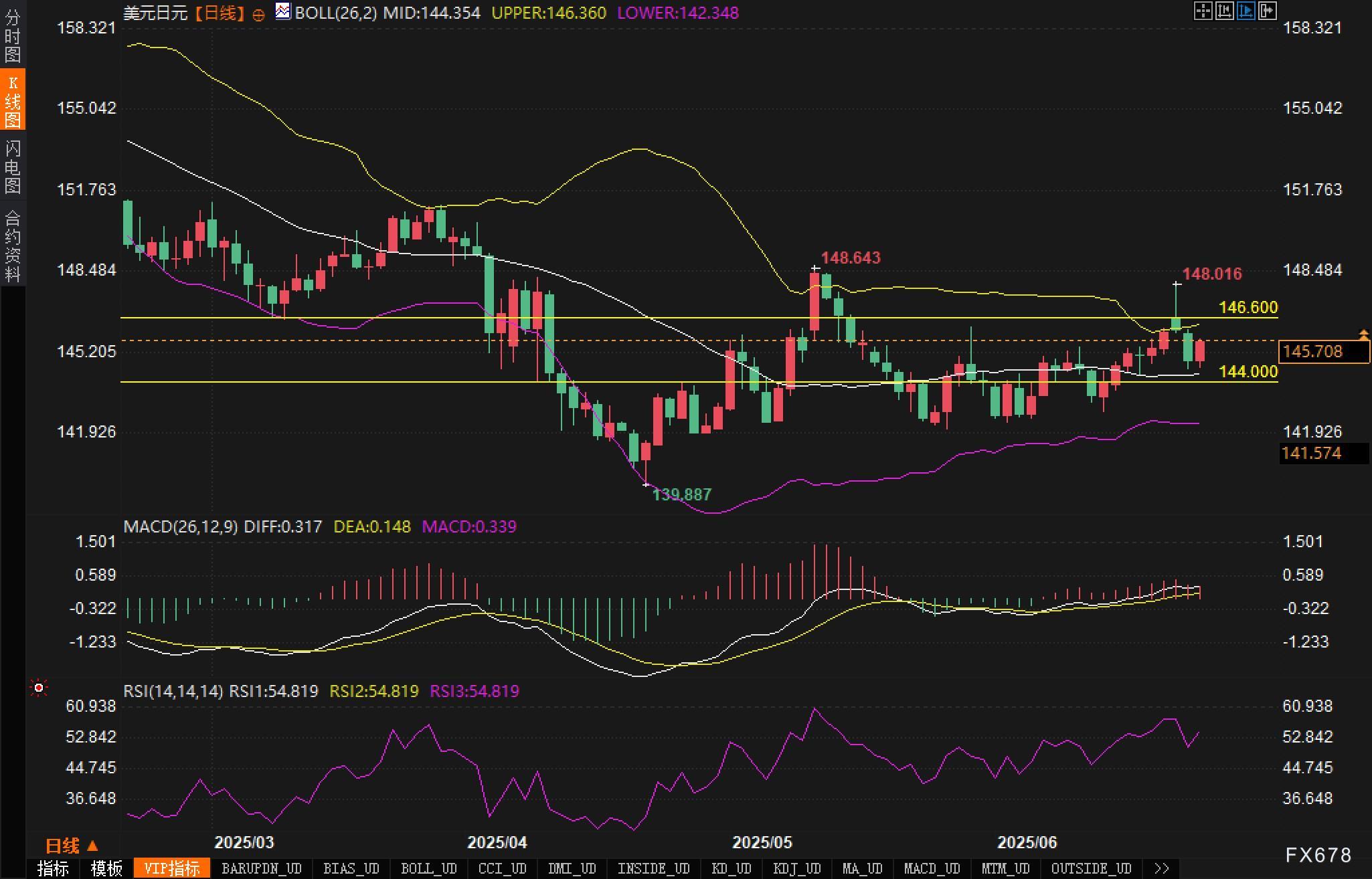Click the crosshair cursor icon at top right

coord(1203,11)
